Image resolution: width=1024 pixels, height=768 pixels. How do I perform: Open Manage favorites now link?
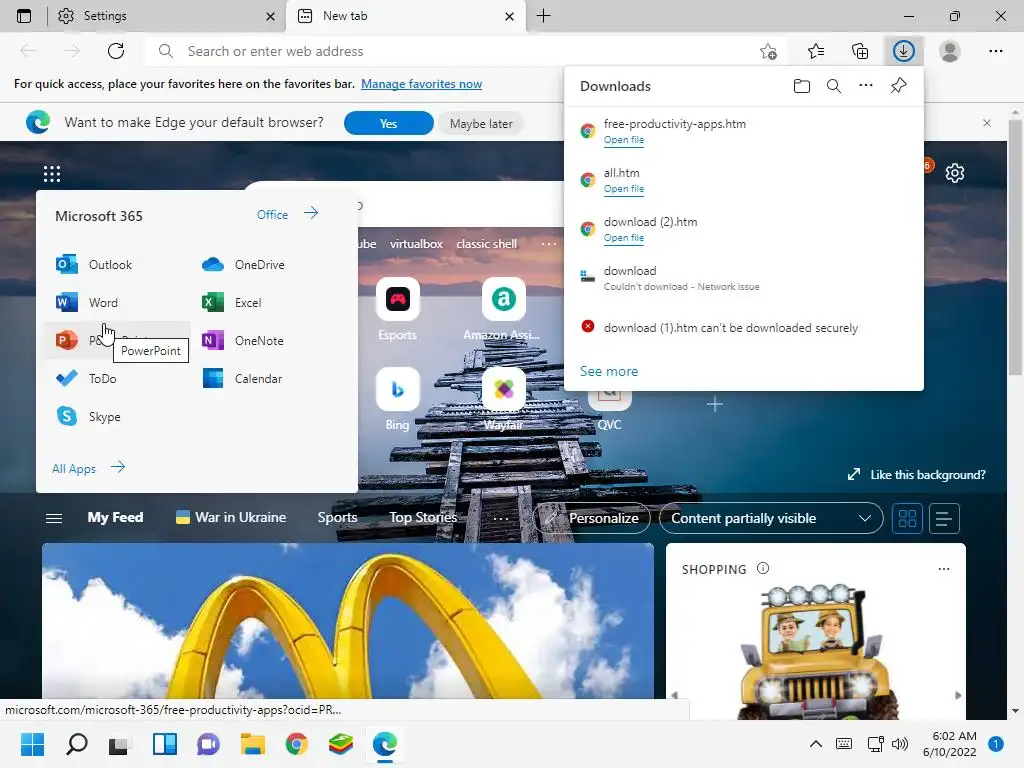[421, 84]
